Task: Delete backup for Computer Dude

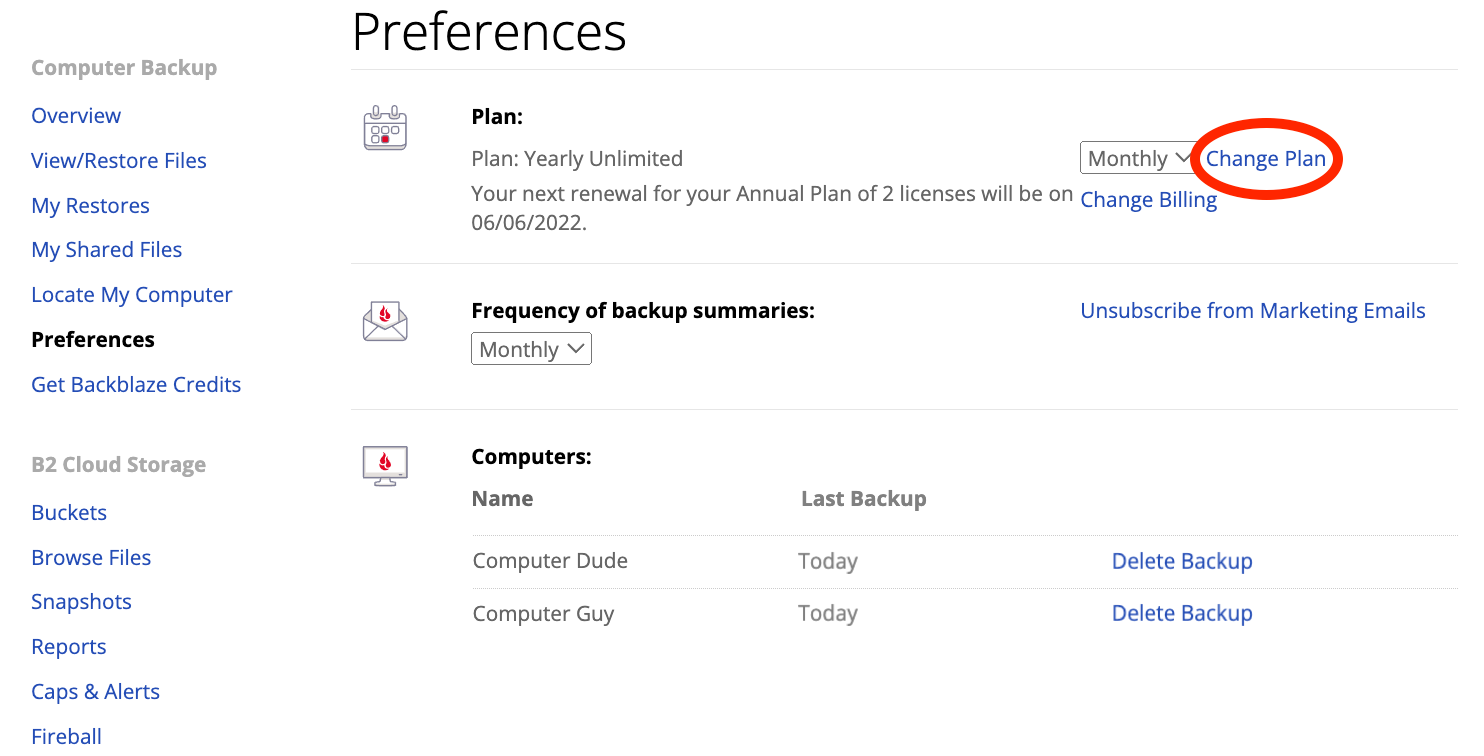Action: [x=1182, y=561]
